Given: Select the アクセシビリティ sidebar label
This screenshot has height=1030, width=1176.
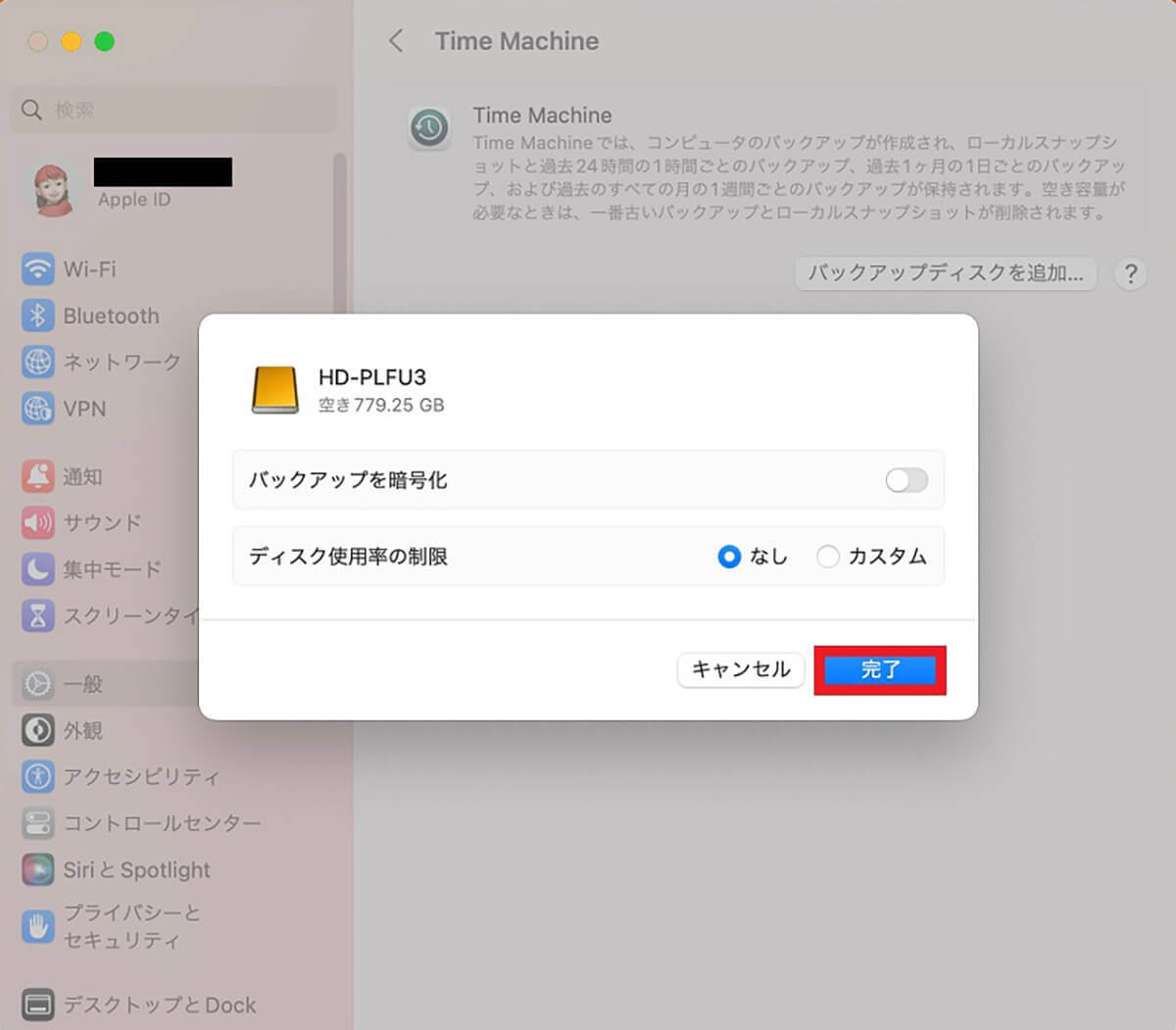Looking at the screenshot, I should 141,776.
